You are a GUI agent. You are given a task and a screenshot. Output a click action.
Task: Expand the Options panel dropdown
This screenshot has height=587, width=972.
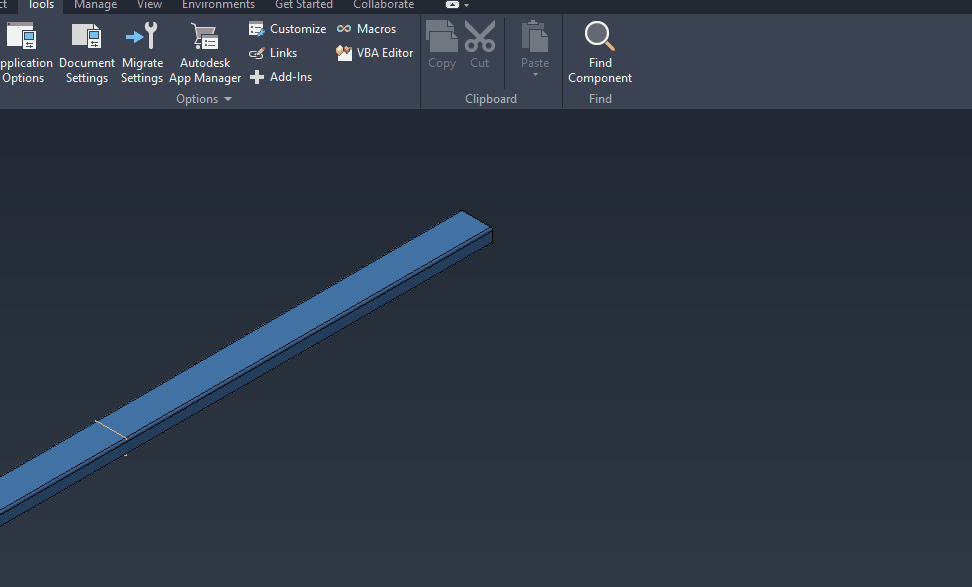click(x=229, y=98)
